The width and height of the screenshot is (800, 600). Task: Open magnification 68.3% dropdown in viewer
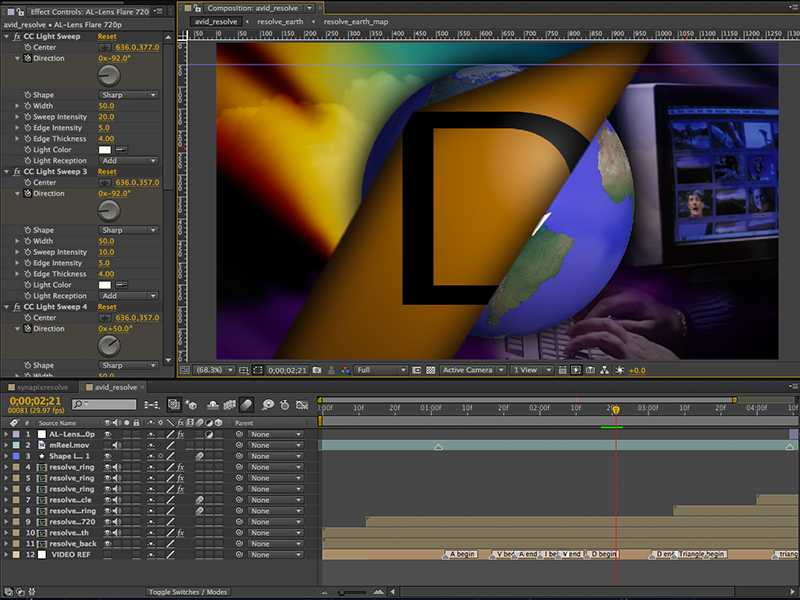214,370
